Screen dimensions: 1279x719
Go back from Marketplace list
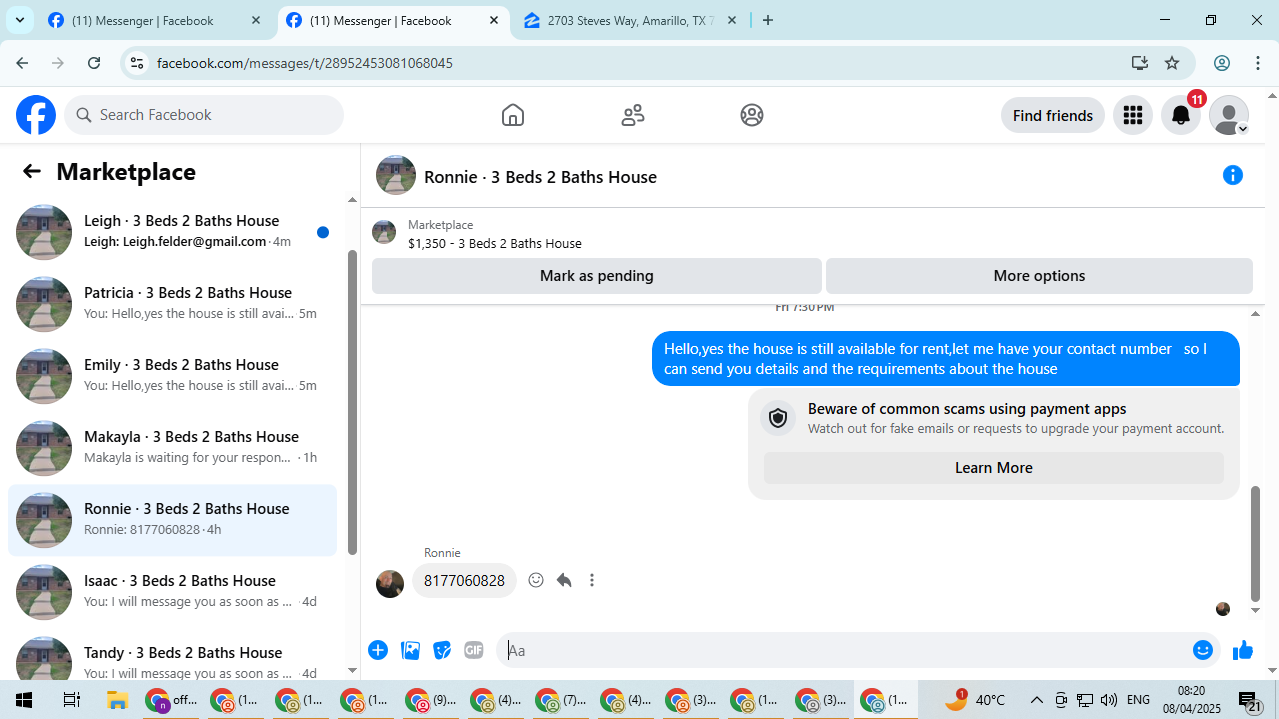pyautogui.click(x=32, y=171)
